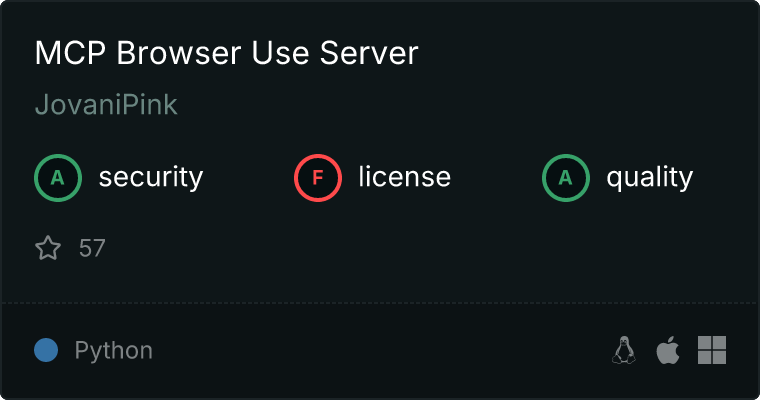Star the repository with the star icon
Image resolution: width=760 pixels, height=400 pixels.
[48, 248]
